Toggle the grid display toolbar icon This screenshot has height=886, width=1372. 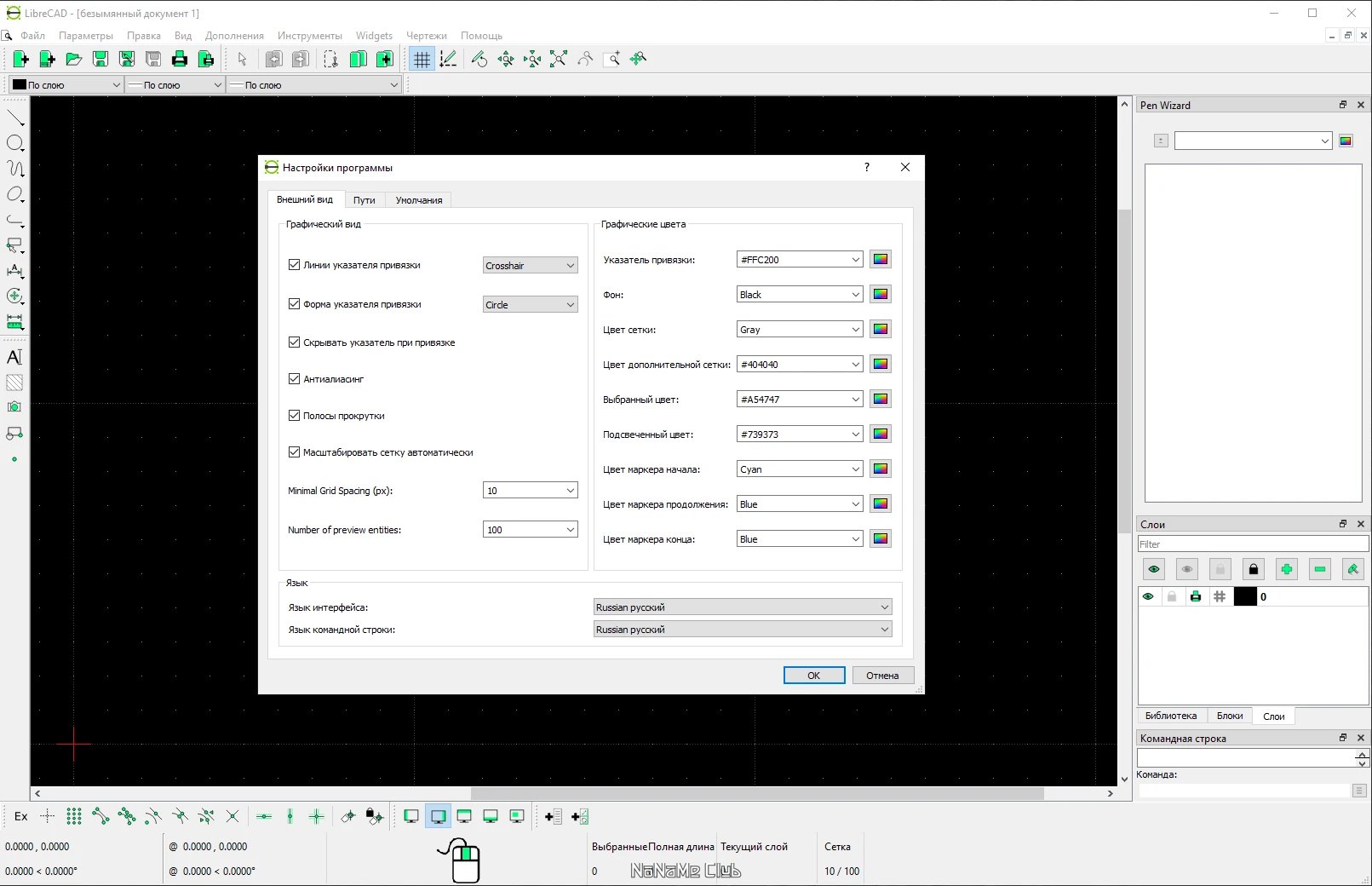click(x=422, y=59)
